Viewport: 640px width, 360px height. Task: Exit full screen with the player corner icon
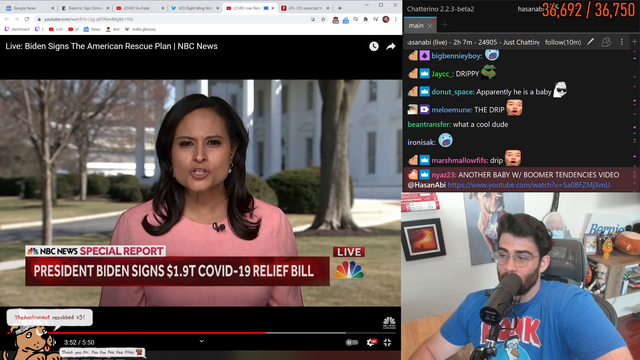[387, 342]
